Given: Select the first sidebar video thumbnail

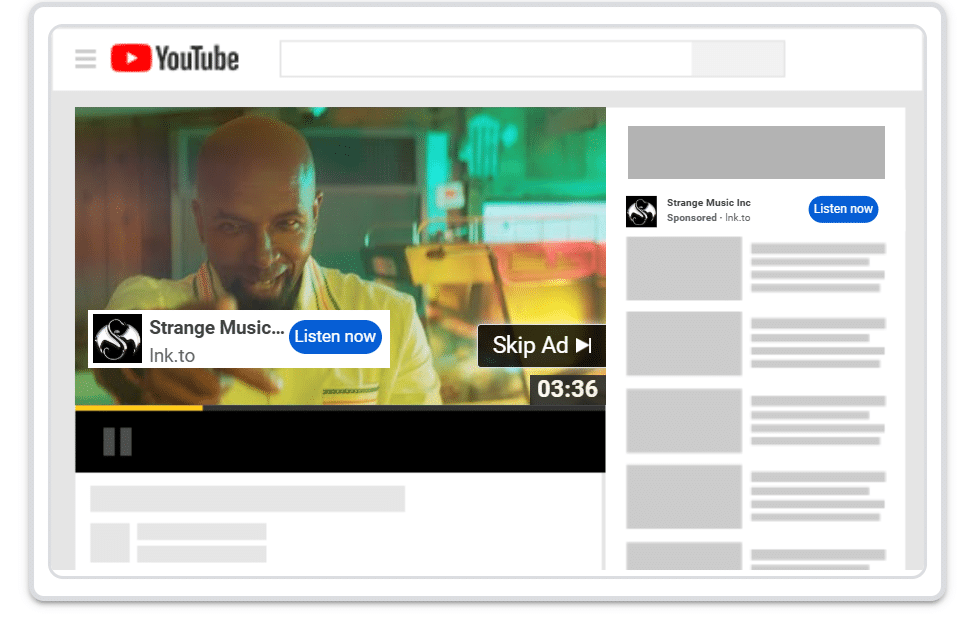Looking at the screenshot, I should pos(683,268).
